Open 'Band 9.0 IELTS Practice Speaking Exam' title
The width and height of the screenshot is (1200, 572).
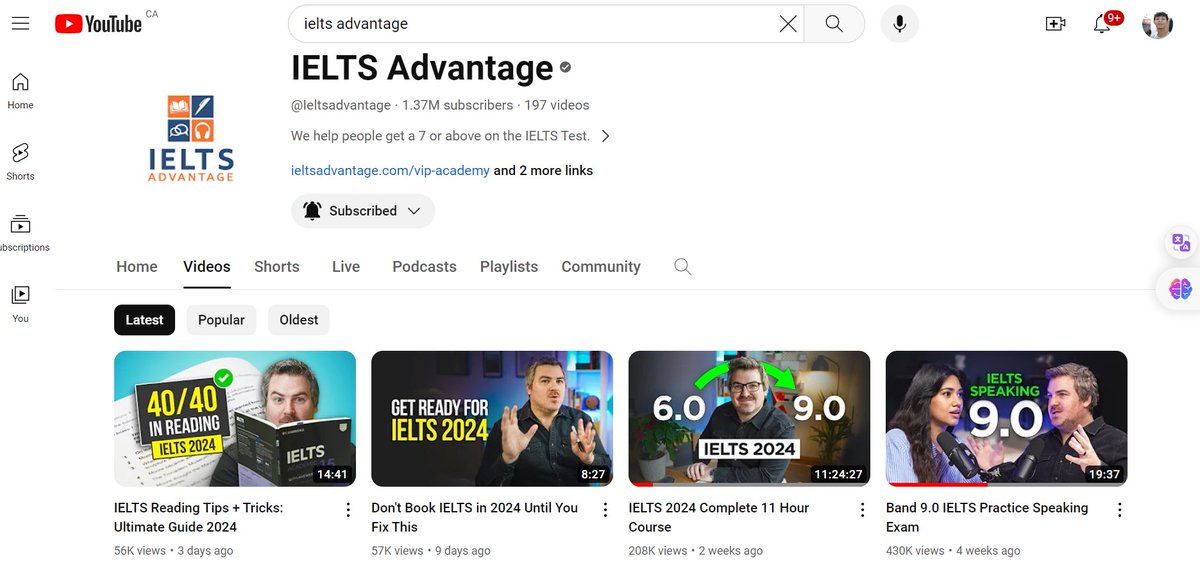click(987, 517)
